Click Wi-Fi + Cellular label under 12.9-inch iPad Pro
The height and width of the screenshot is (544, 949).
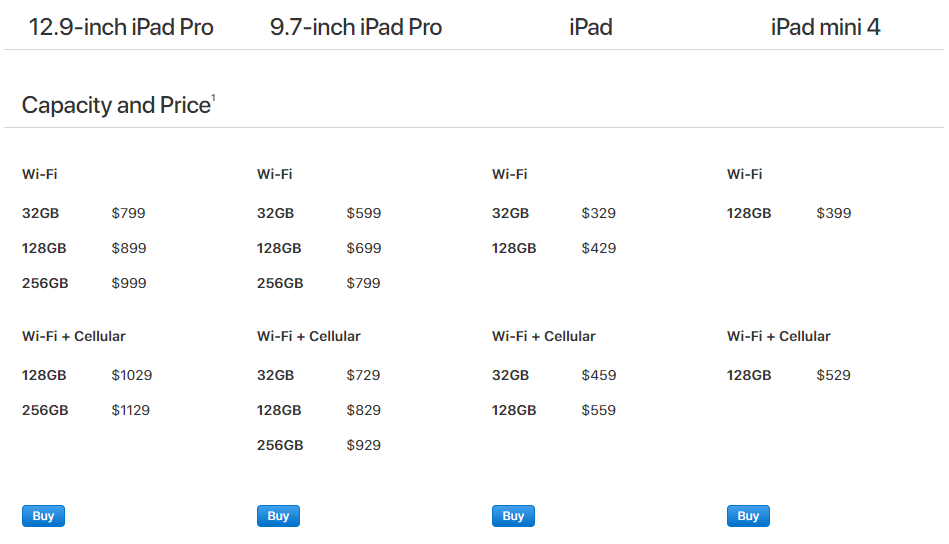pyautogui.click(x=74, y=336)
